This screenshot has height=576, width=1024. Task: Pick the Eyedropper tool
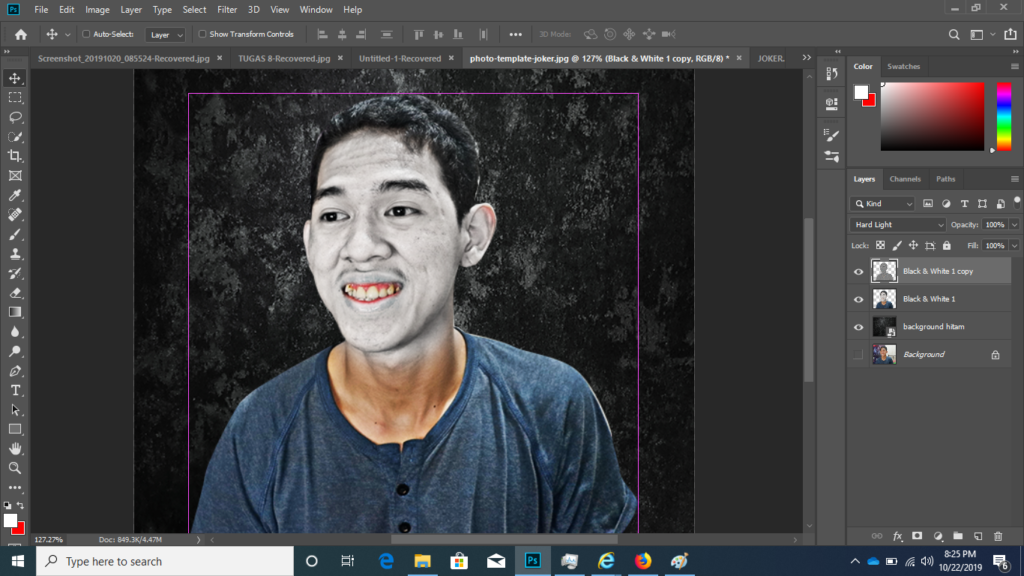point(15,195)
